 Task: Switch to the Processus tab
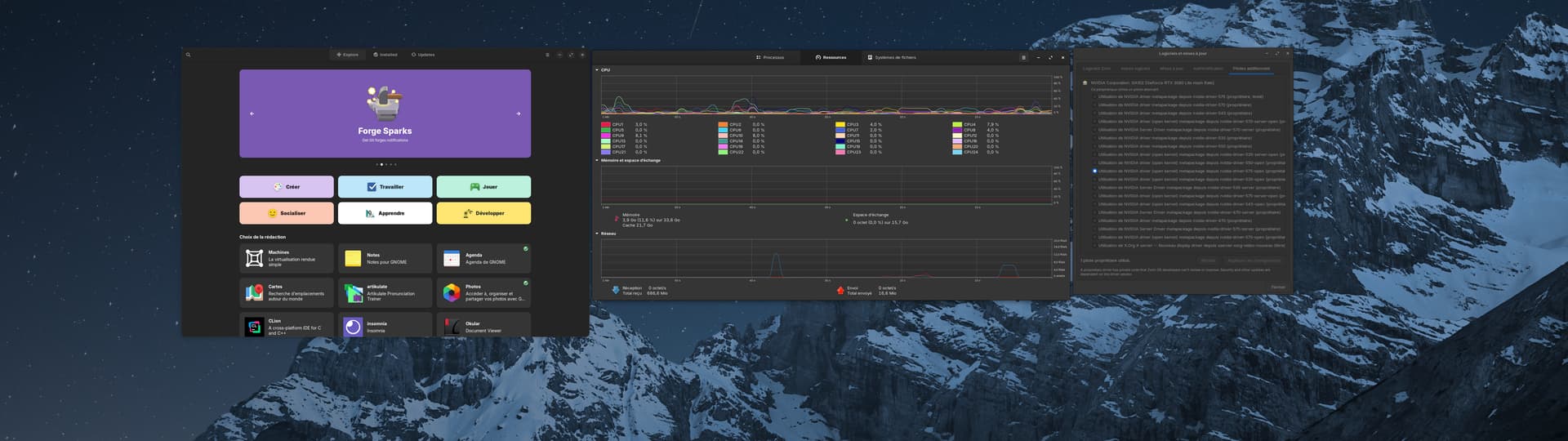(x=769, y=58)
